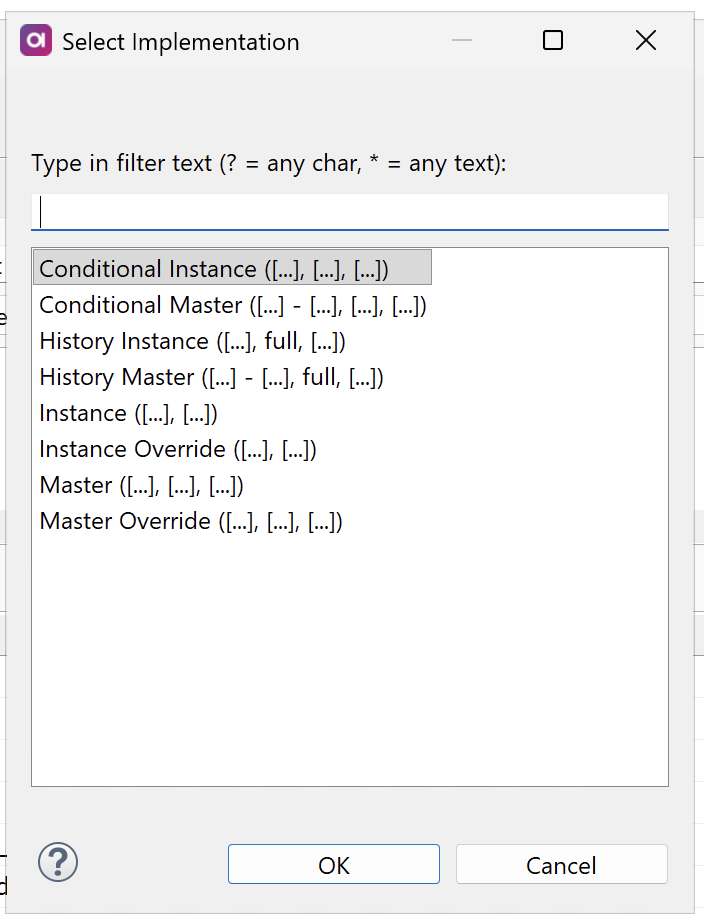The width and height of the screenshot is (704, 922).
Task: Click the Select Implementation title text
Action: pos(180,42)
